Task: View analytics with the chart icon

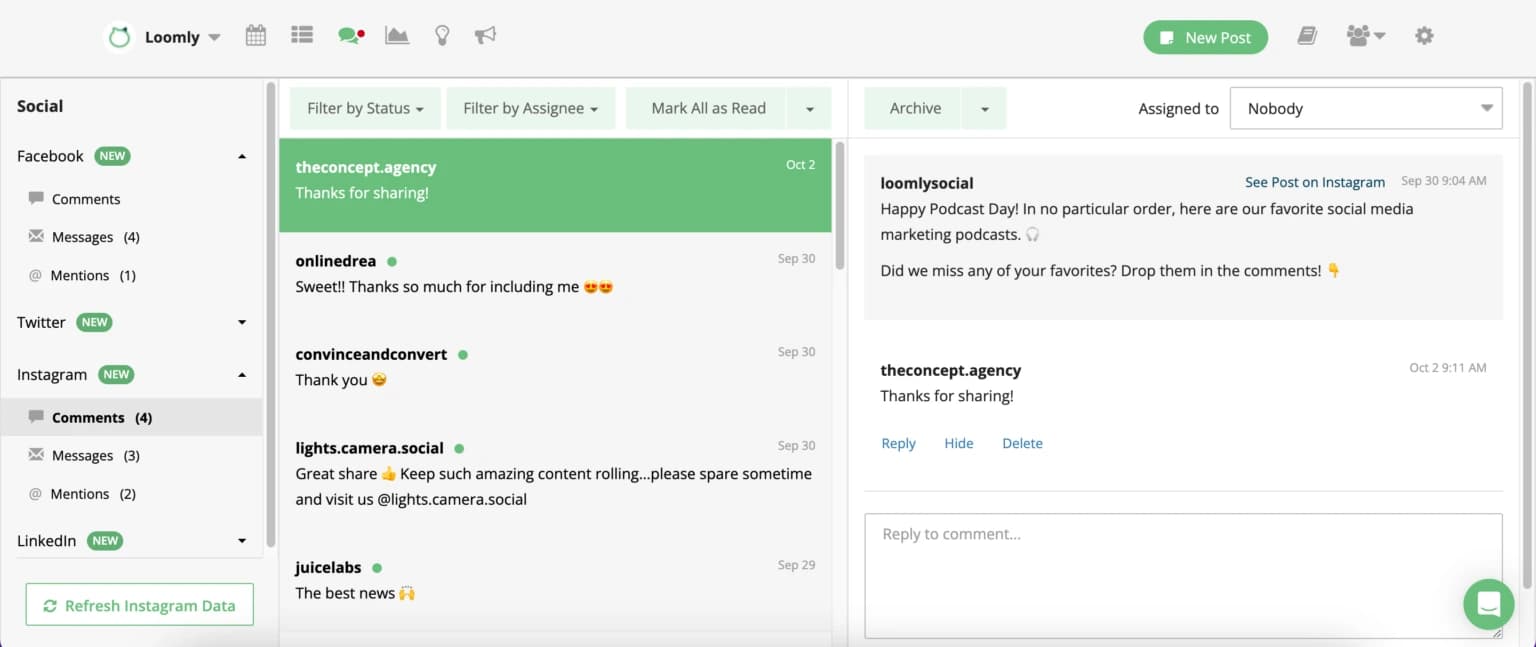Action: (396, 35)
